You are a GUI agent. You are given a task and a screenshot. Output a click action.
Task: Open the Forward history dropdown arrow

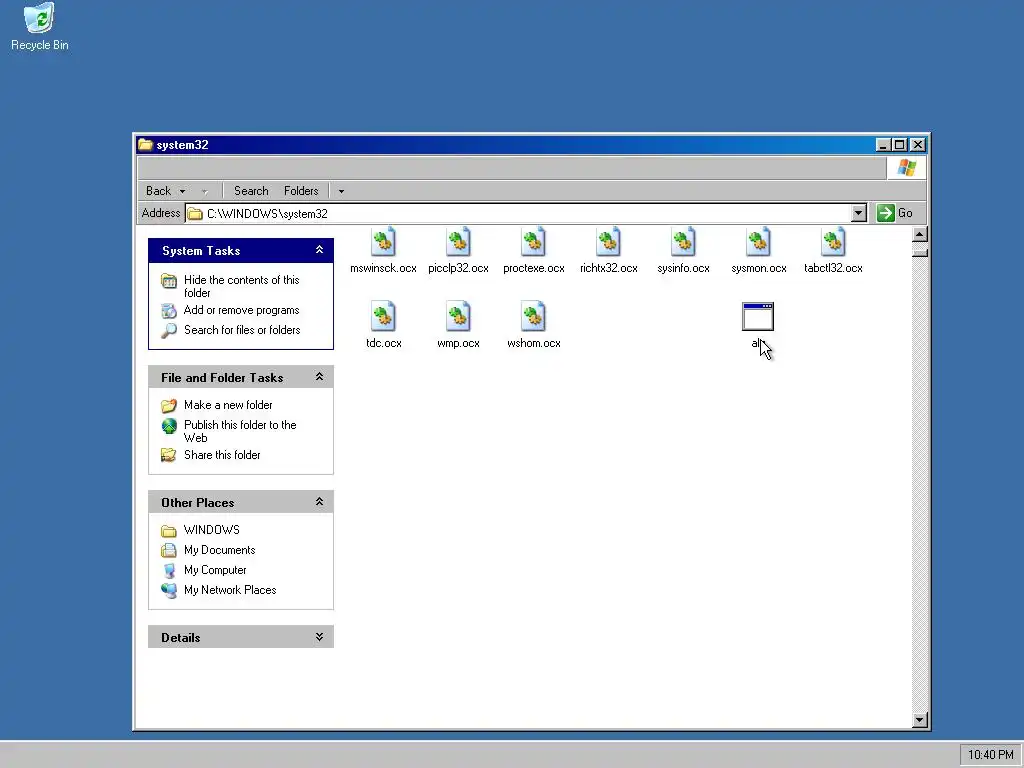coord(204,191)
